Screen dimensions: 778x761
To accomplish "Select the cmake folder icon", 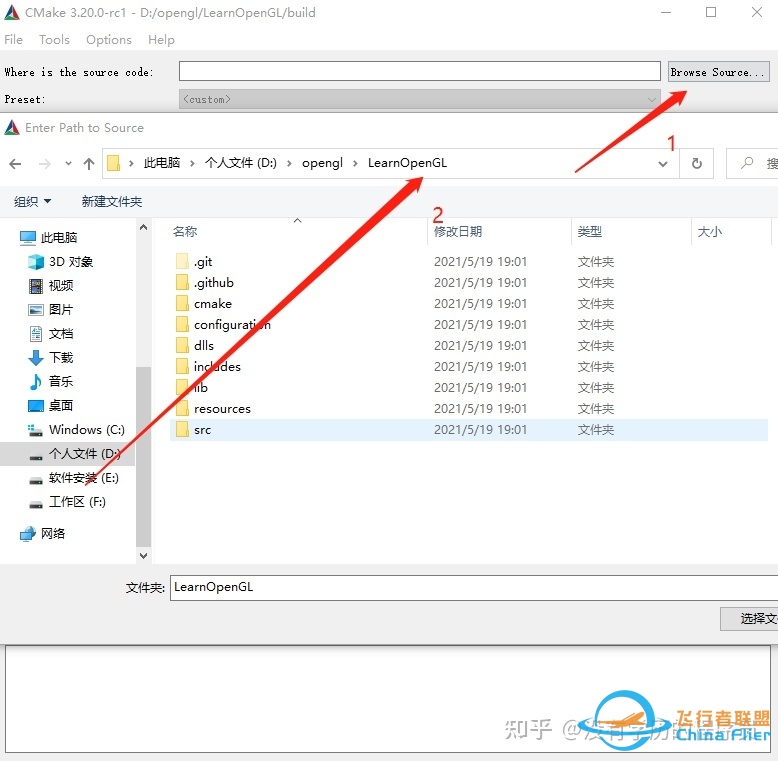I will pyautogui.click(x=182, y=303).
